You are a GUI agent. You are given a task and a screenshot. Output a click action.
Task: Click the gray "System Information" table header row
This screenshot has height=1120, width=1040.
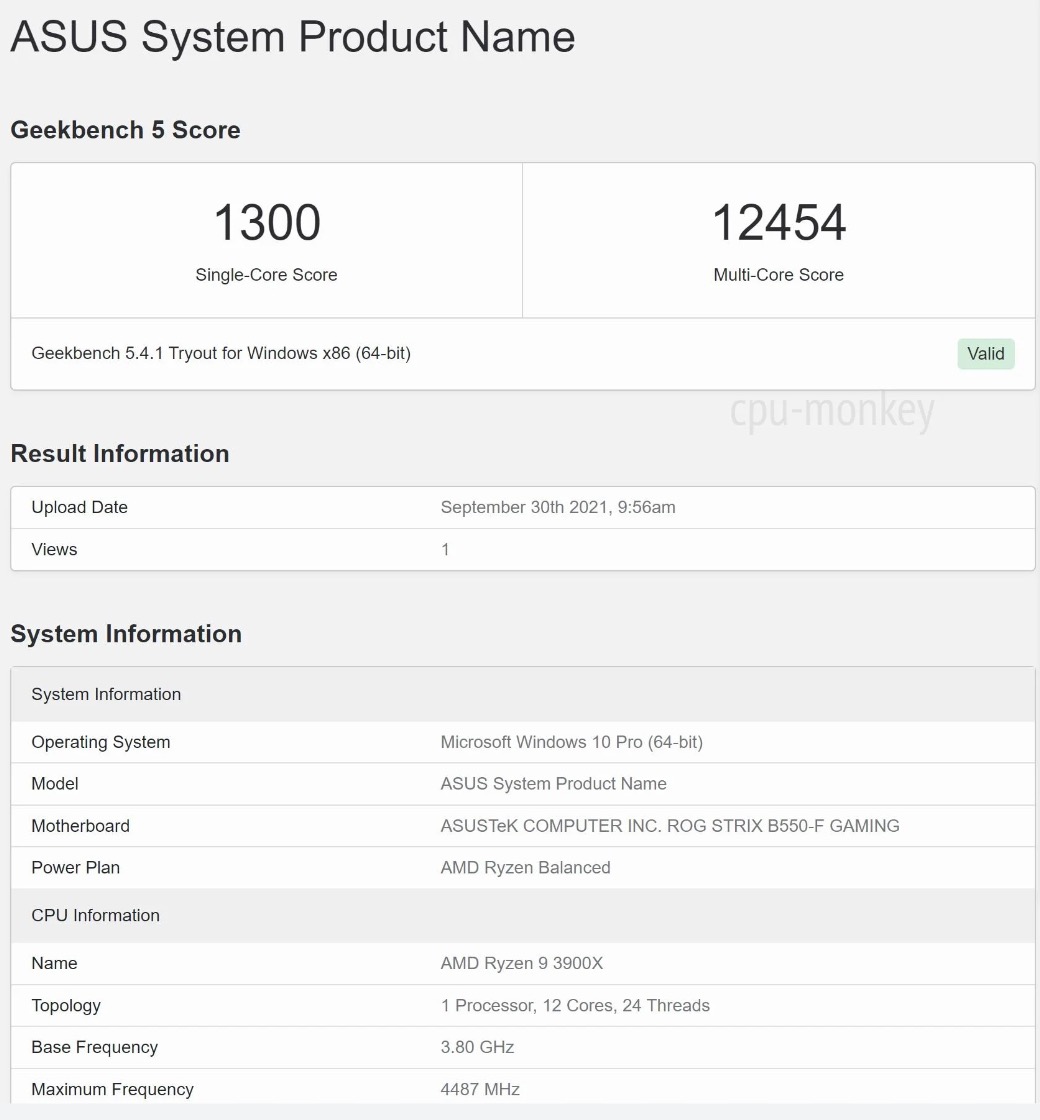pos(523,694)
